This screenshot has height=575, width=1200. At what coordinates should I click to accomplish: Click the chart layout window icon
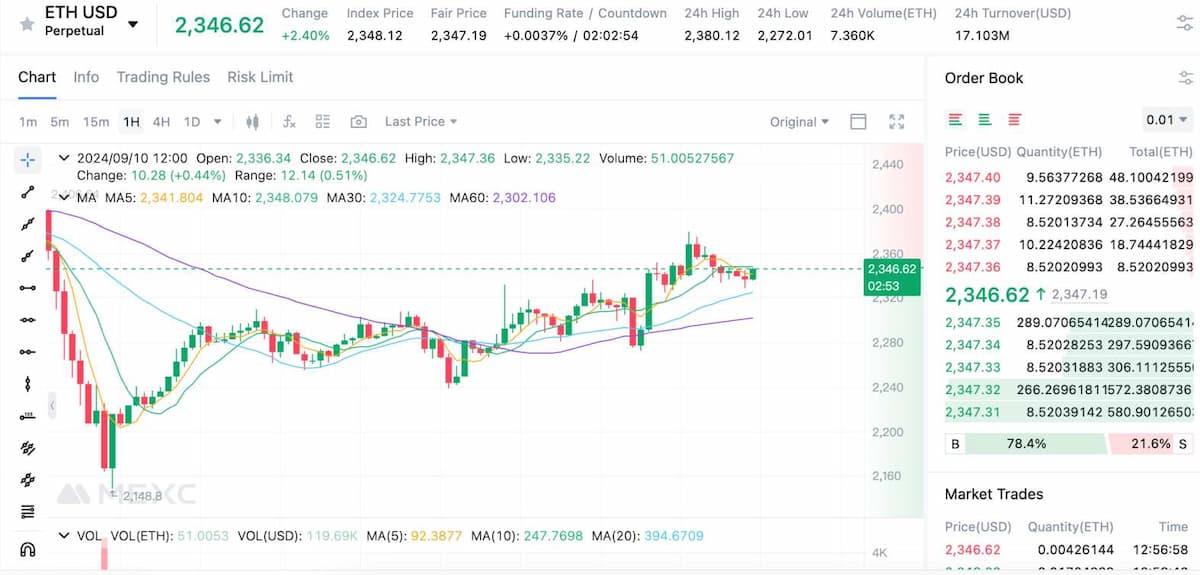pyautogui.click(x=858, y=122)
